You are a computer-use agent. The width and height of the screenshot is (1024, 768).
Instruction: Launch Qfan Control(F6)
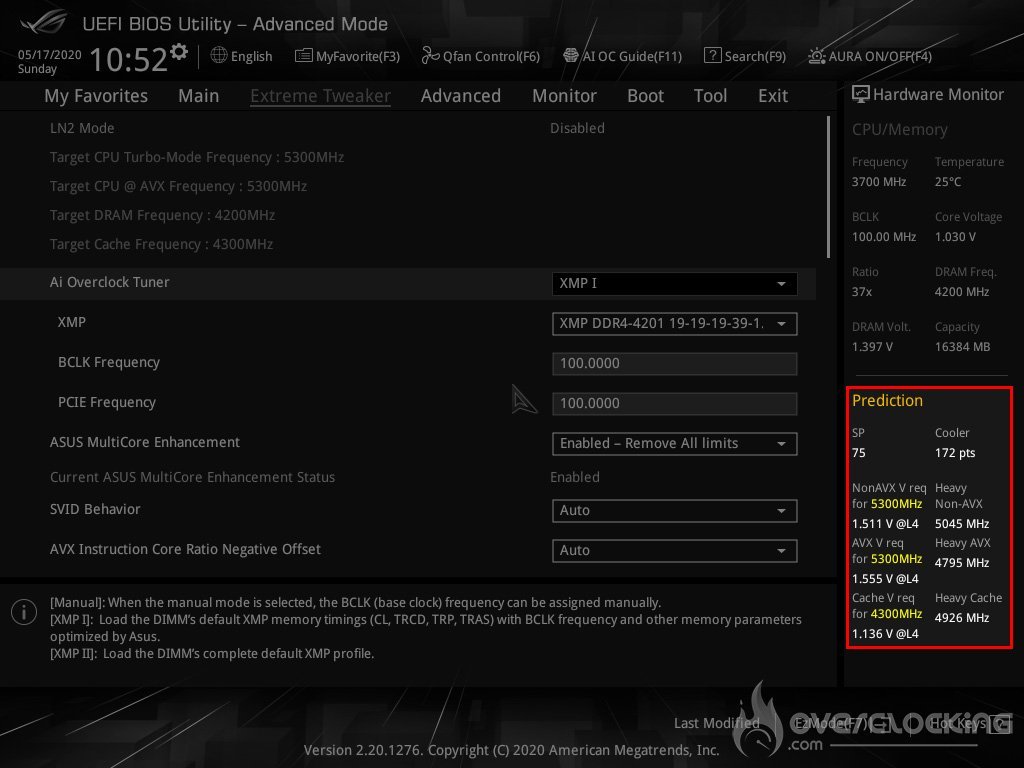491,56
